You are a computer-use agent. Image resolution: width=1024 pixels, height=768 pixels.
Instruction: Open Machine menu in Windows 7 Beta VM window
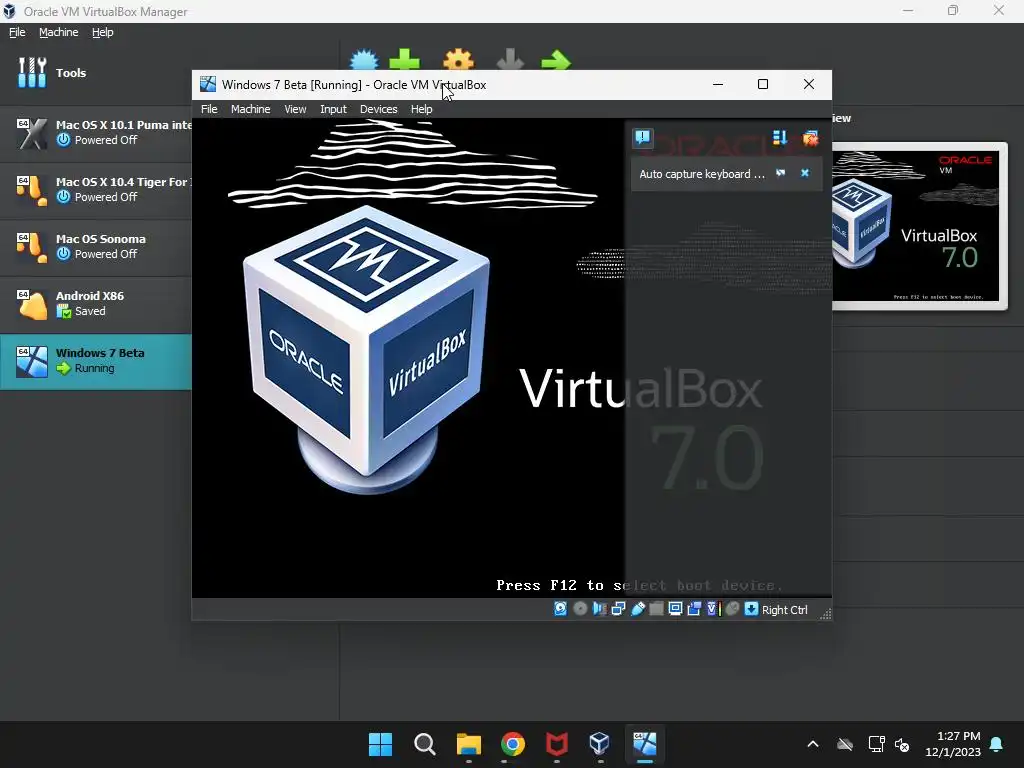[250, 109]
